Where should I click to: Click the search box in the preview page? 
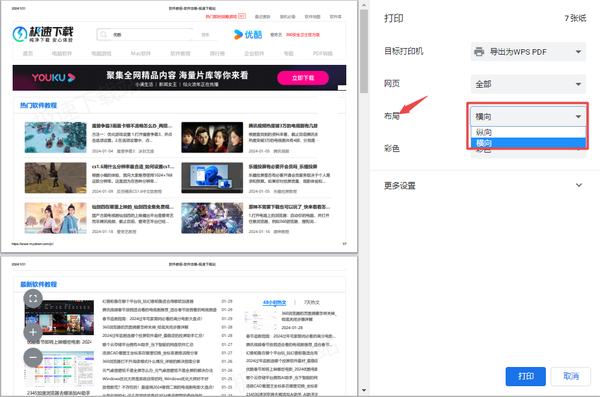pyautogui.click(x=145, y=34)
